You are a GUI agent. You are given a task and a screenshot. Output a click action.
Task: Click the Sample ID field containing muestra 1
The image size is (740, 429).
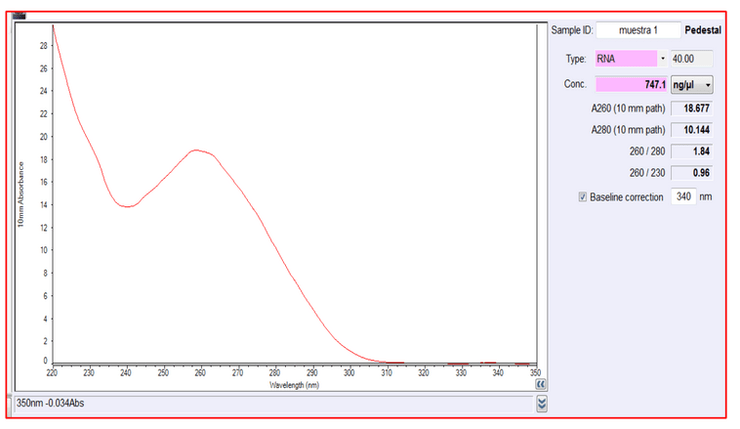pos(638,30)
